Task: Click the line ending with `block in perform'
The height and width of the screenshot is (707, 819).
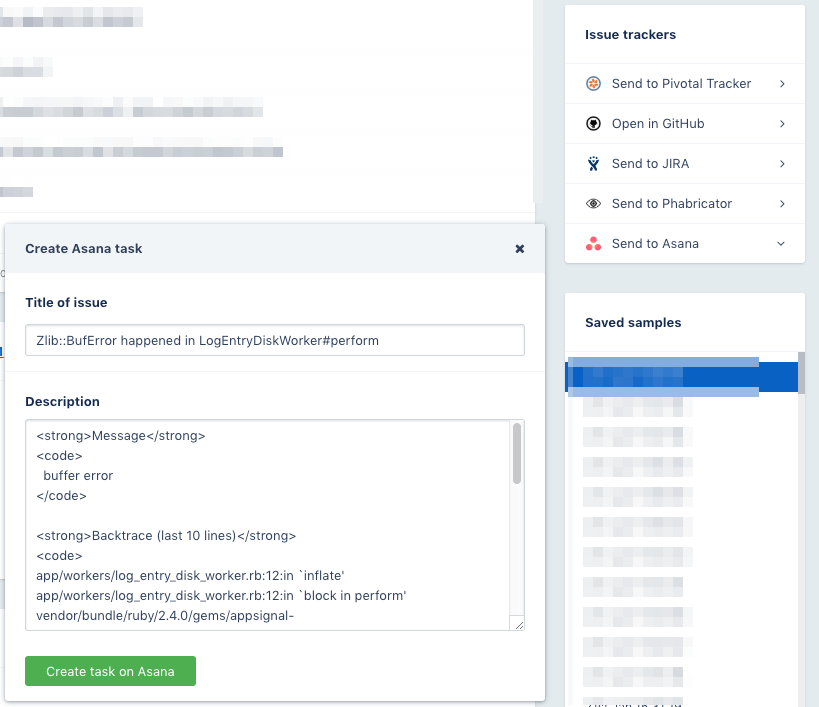Action: pyautogui.click(x=221, y=596)
